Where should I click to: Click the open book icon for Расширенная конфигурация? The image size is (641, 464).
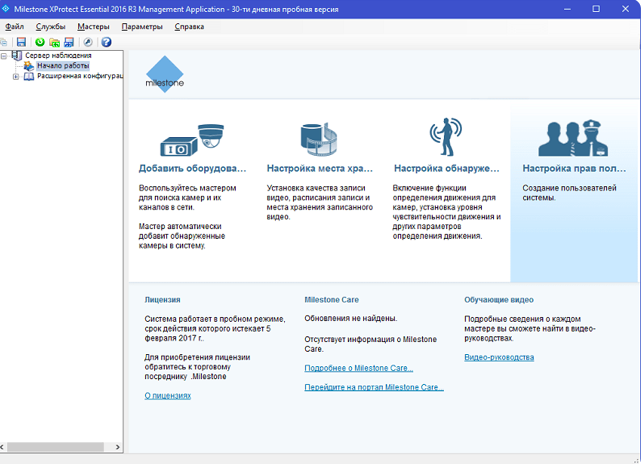(x=29, y=76)
